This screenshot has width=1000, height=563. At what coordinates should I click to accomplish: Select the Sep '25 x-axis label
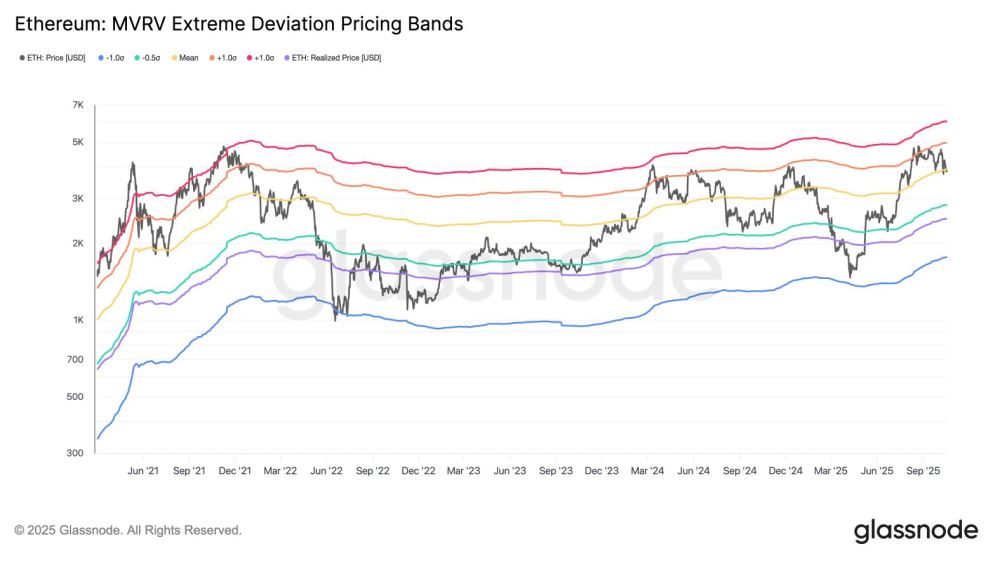click(925, 470)
